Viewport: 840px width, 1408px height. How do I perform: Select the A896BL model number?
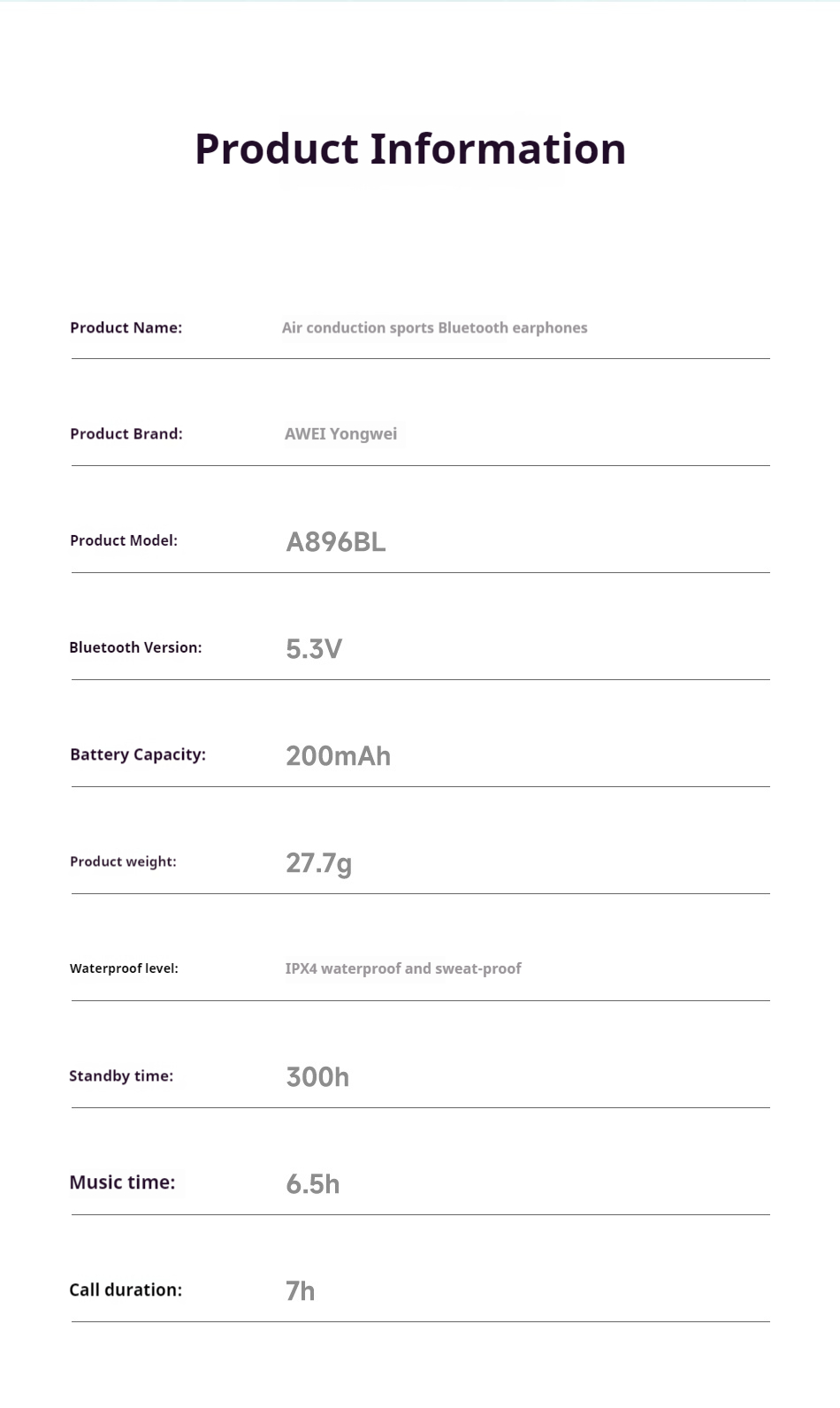[x=336, y=541]
